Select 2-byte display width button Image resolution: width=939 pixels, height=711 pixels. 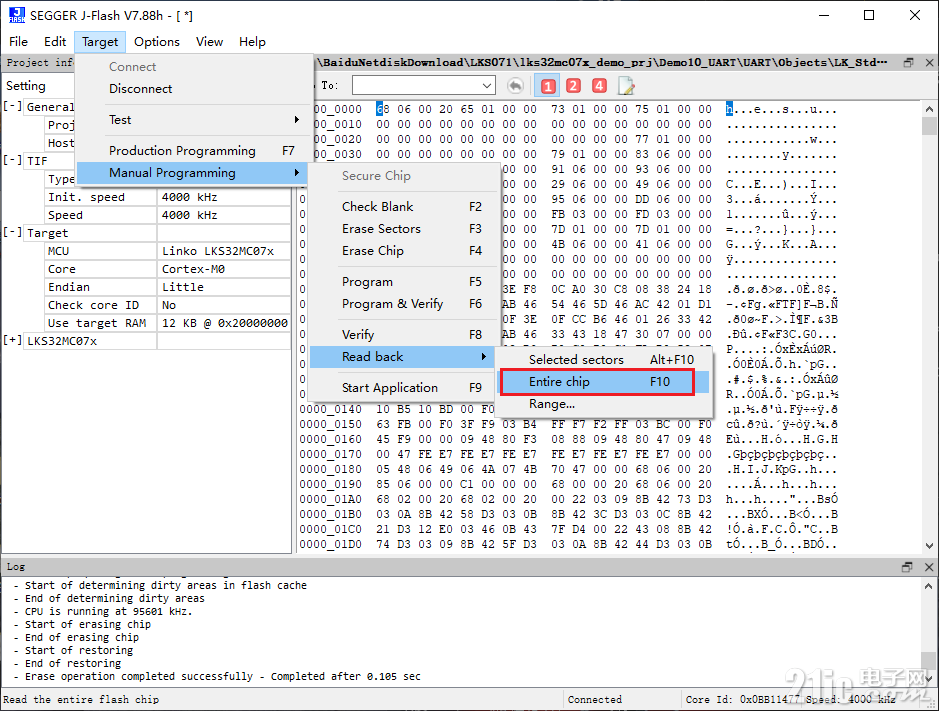pos(573,86)
